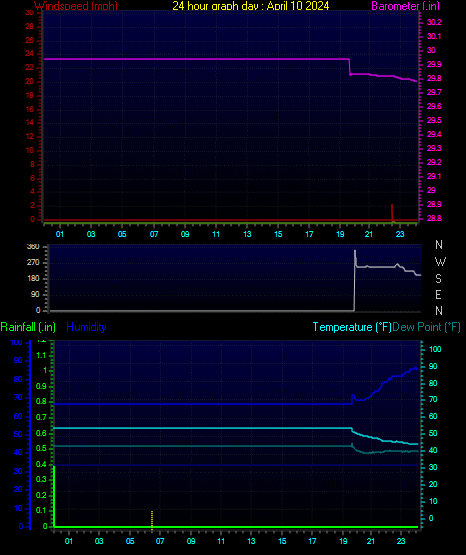Click the blue Humidity legend label
The image size is (466, 555).
(x=86, y=327)
